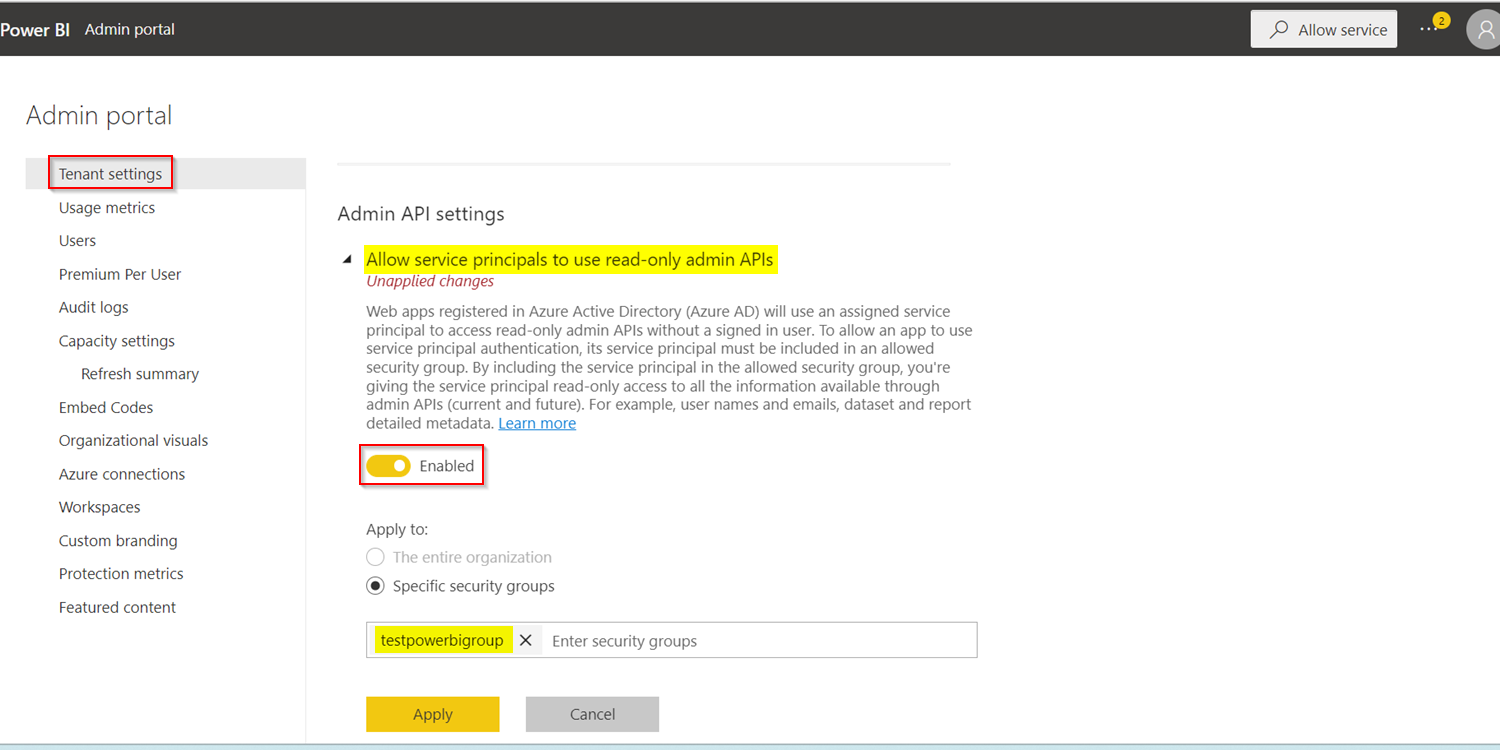Click the Cancel button
Image resolution: width=1500 pixels, height=750 pixels.
[592, 714]
